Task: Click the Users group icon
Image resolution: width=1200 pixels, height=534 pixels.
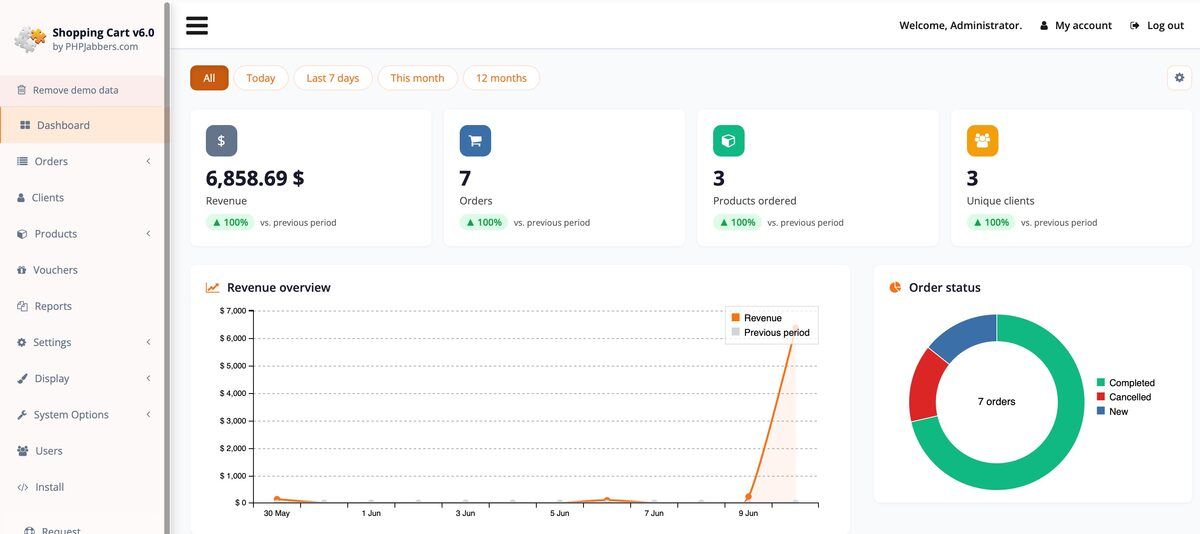Action: pyautogui.click(x=23, y=451)
